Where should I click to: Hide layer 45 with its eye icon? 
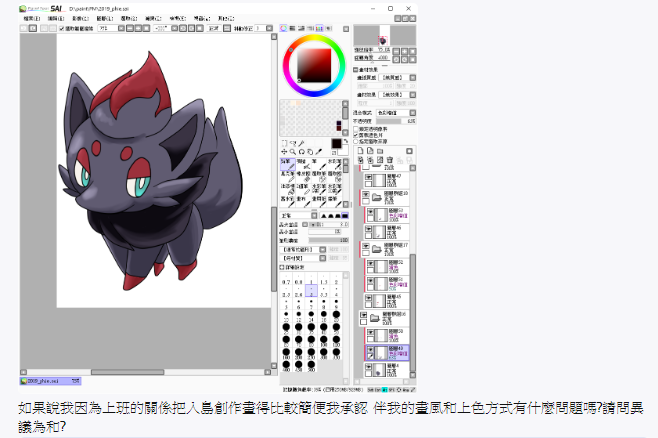coord(368,298)
